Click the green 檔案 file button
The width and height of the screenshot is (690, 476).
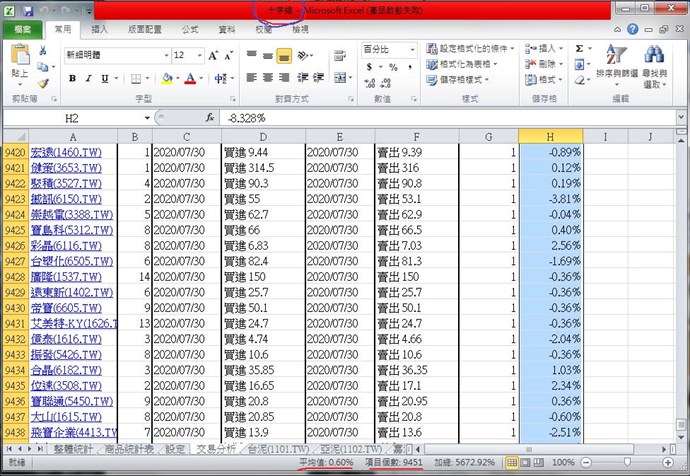pos(21,30)
